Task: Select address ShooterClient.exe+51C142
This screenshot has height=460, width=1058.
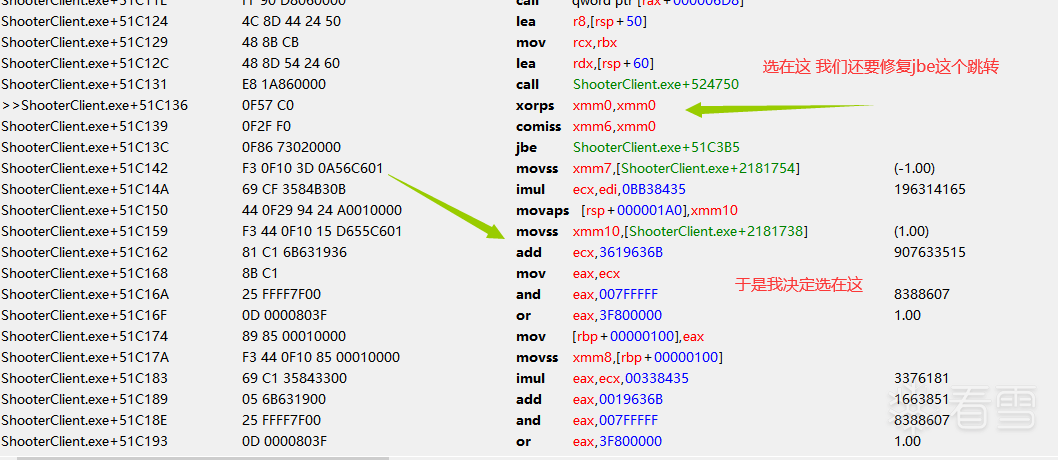Action: pyautogui.click(x=84, y=168)
